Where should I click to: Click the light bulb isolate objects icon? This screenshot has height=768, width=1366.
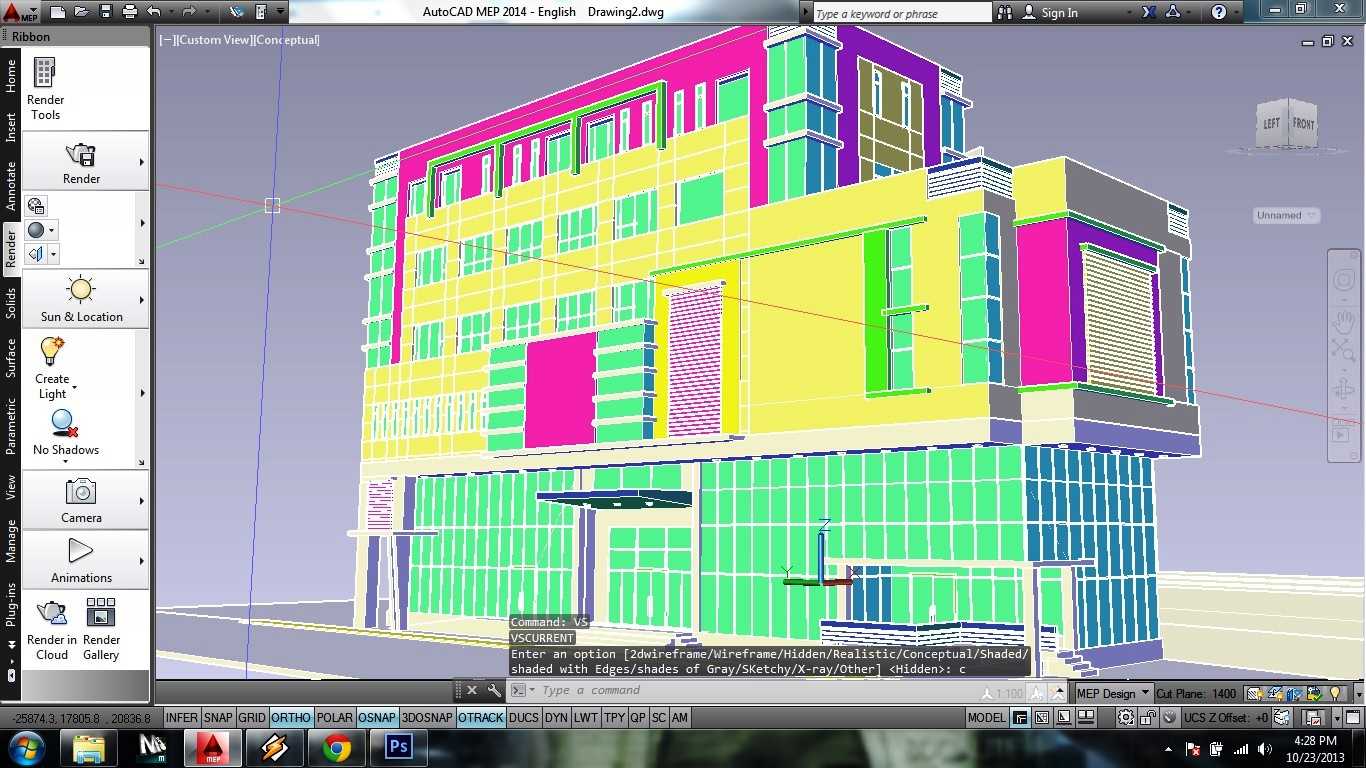click(1335, 693)
